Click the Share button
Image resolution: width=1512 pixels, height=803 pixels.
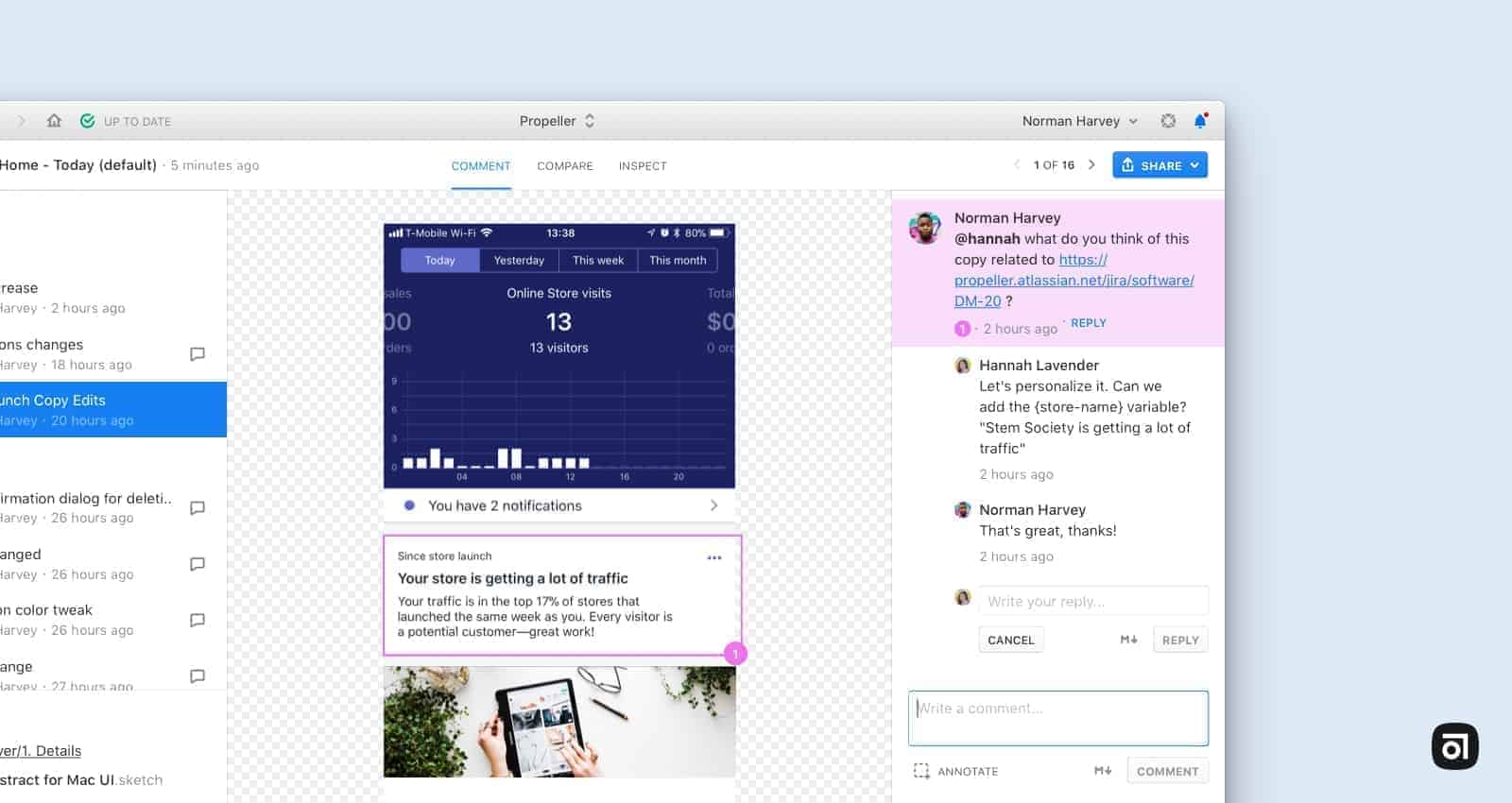tap(1160, 165)
